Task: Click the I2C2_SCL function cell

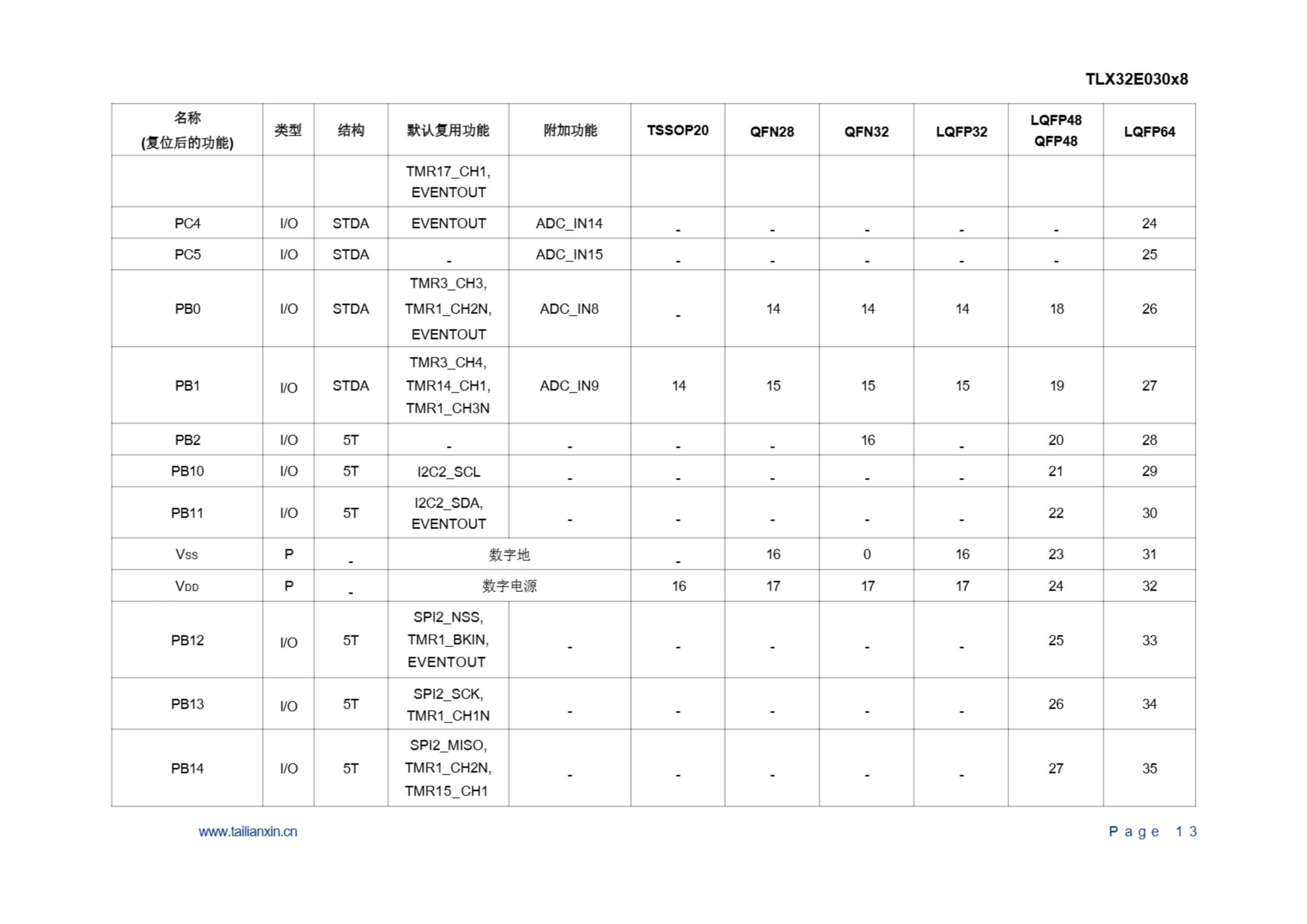Action: [x=448, y=471]
